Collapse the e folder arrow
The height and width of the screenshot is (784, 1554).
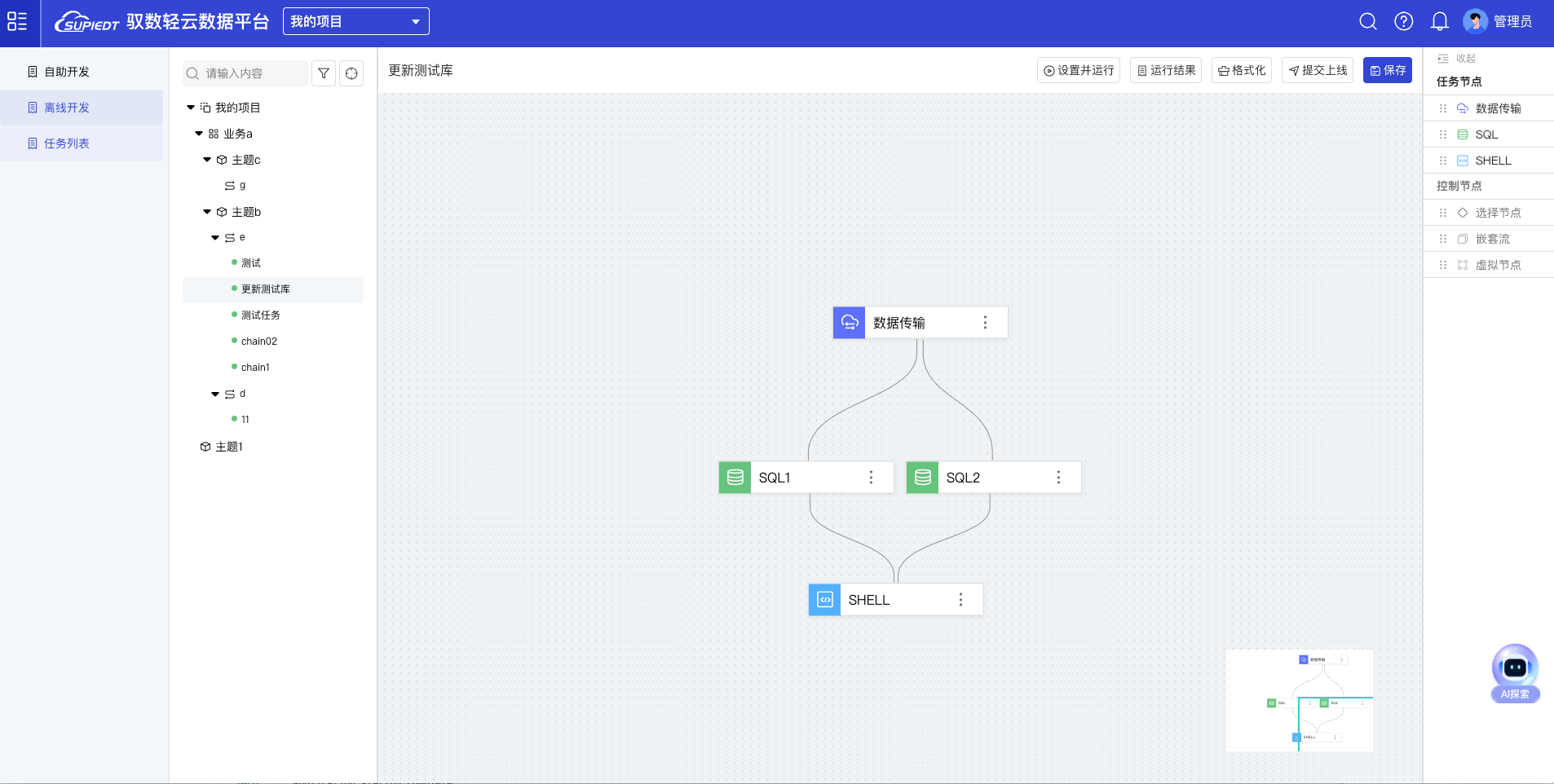(x=215, y=238)
